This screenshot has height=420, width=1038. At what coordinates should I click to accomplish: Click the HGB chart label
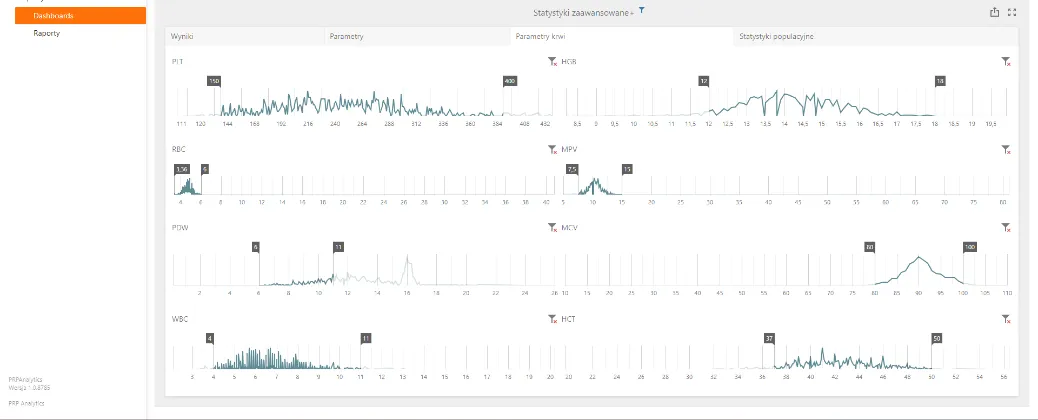569,62
